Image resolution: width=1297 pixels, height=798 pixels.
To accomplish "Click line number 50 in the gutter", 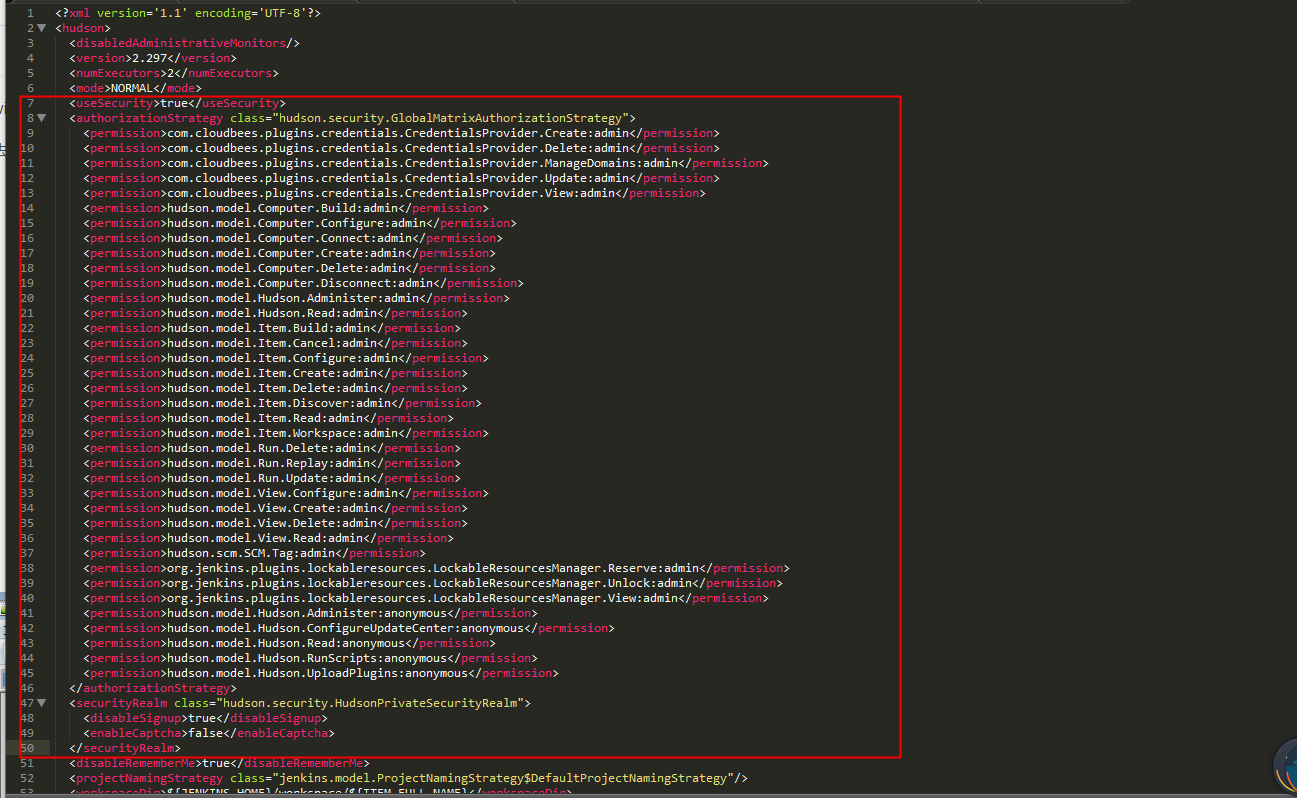I will pyautogui.click(x=27, y=747).
